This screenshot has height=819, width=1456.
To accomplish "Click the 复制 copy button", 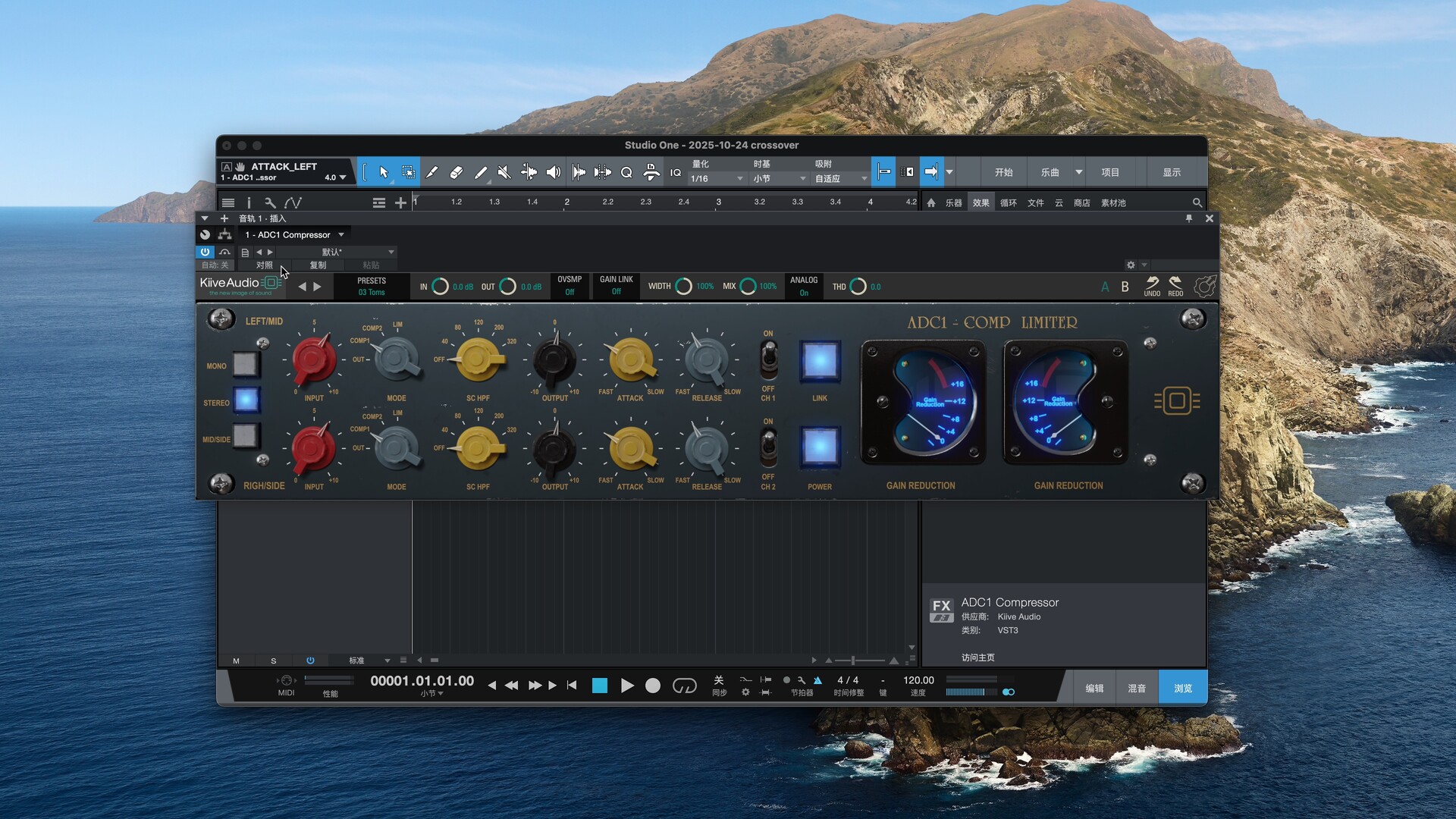I will (318, 265).
